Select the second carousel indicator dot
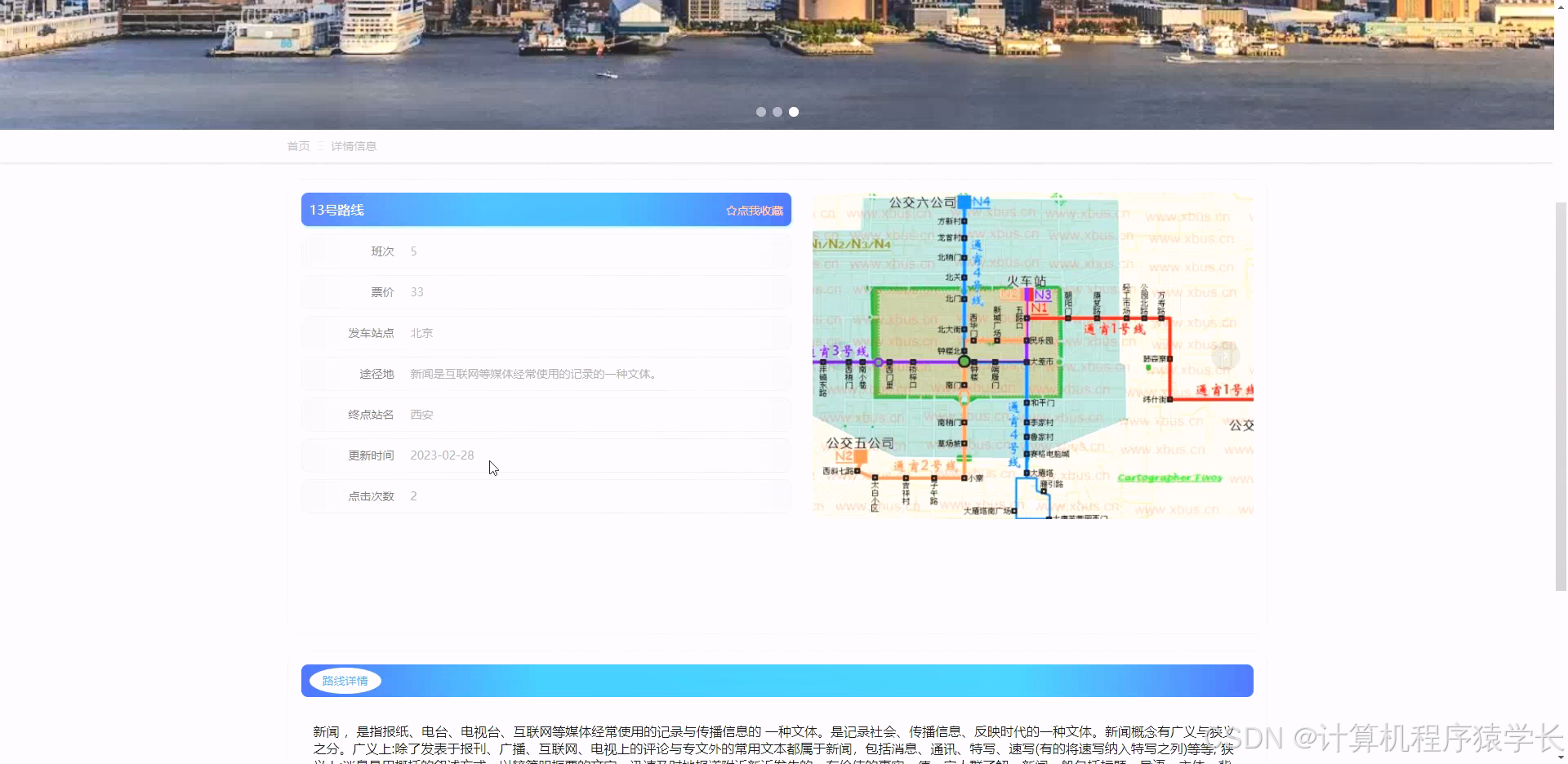Image resolution: width=1568 pixels, height=764 pixels. (x=777, y=112)
